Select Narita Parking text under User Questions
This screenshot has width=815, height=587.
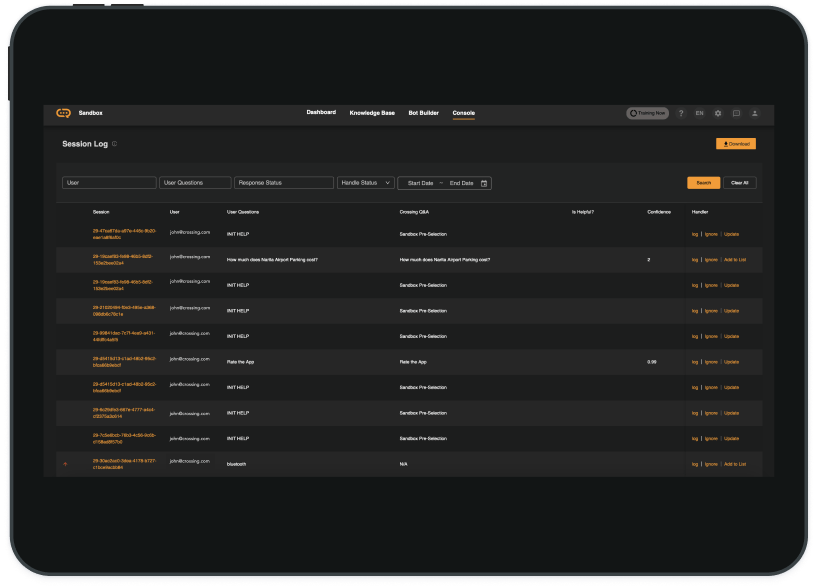[x=272, y=260]
